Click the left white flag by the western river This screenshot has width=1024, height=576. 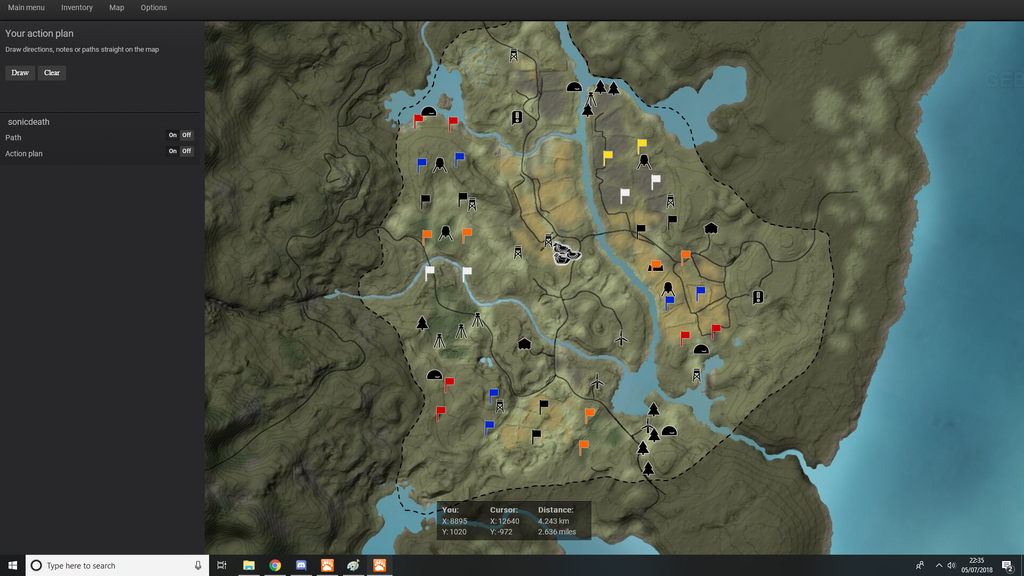click(x=430, y=274)
